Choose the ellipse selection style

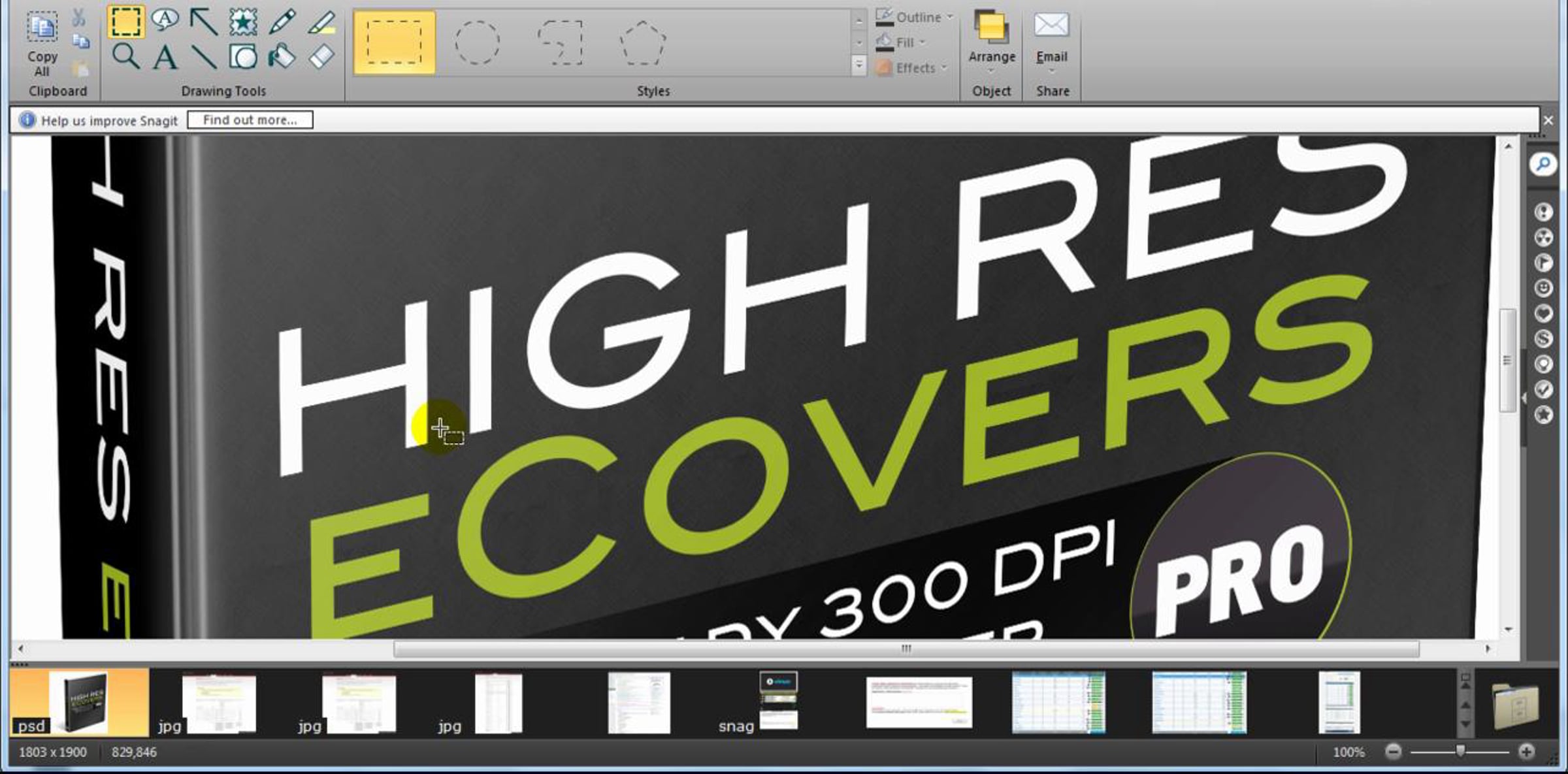click(x=477, y=42)
